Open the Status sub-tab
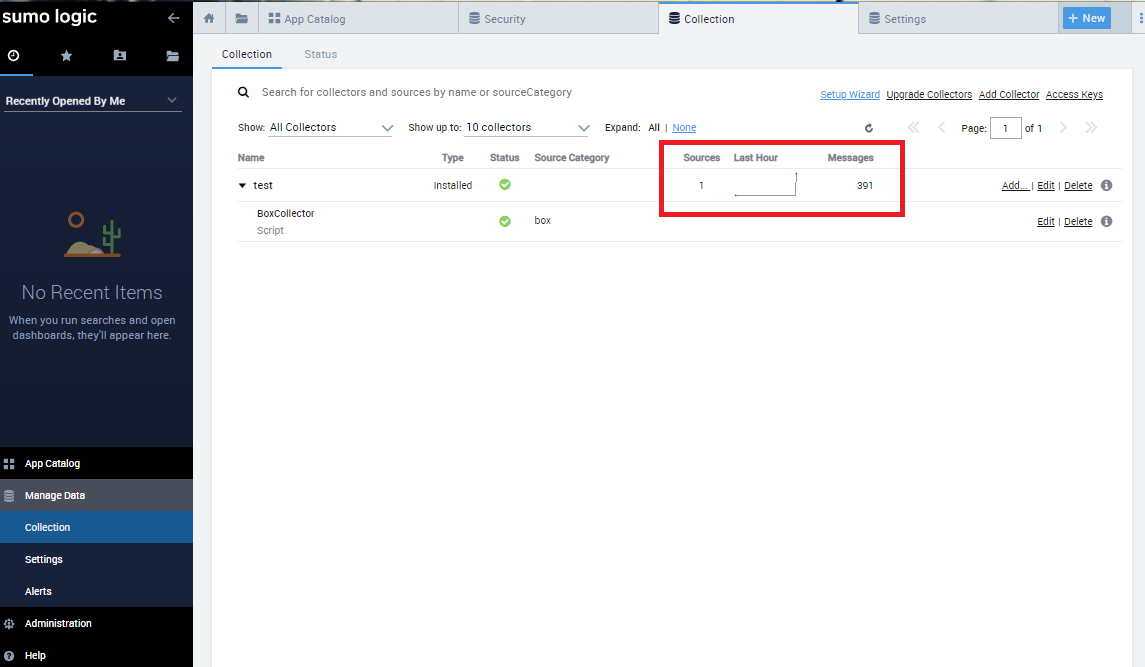This screenshot has height=667, width=1145. (321, 54)
